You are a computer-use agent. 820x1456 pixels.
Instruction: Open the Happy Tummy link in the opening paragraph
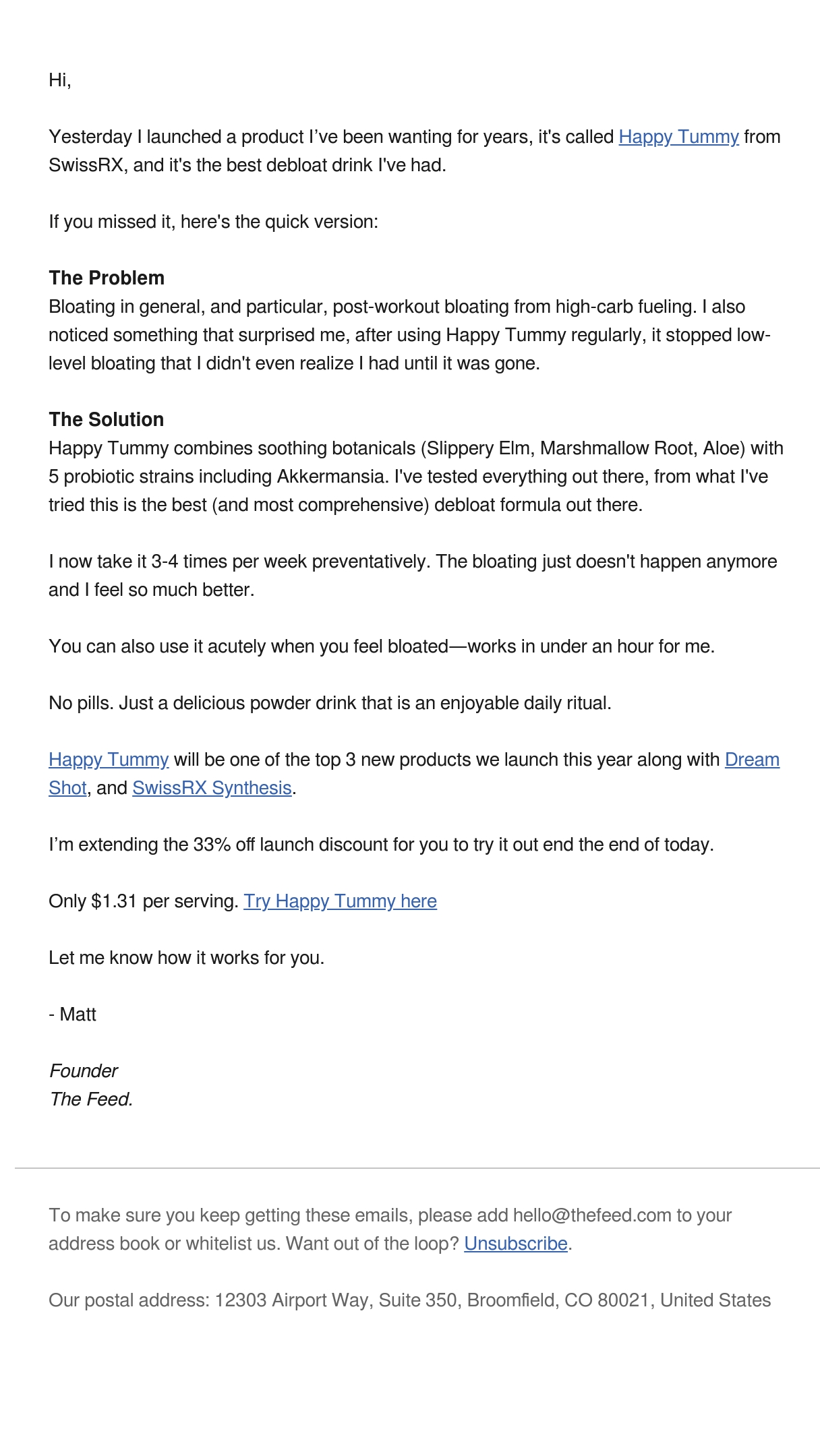pyautogui.click(x=678, y=137)
